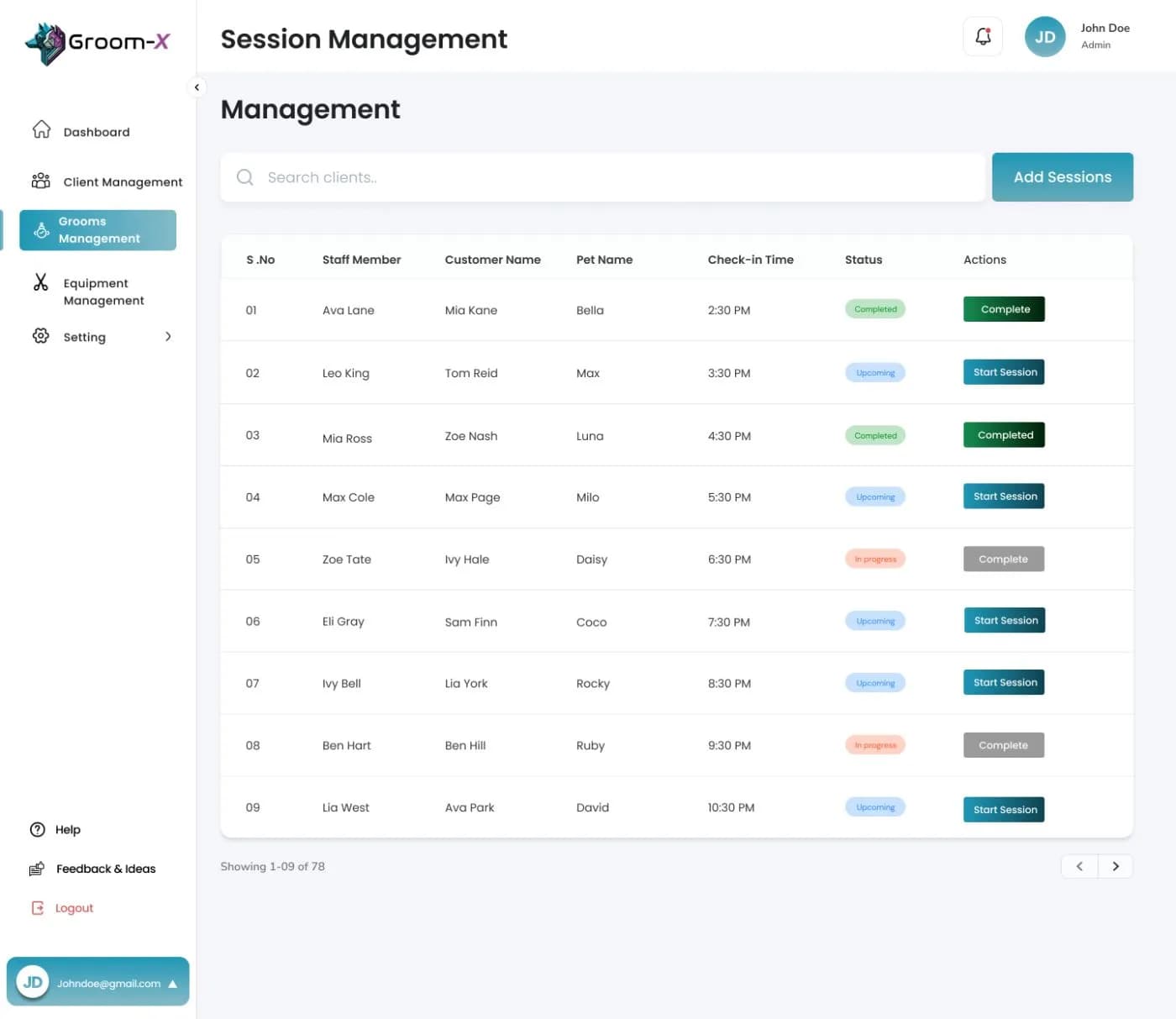Click the Feedback & Ideas icon
The width and height of the screenshot is (1176, 1019).
37,869
